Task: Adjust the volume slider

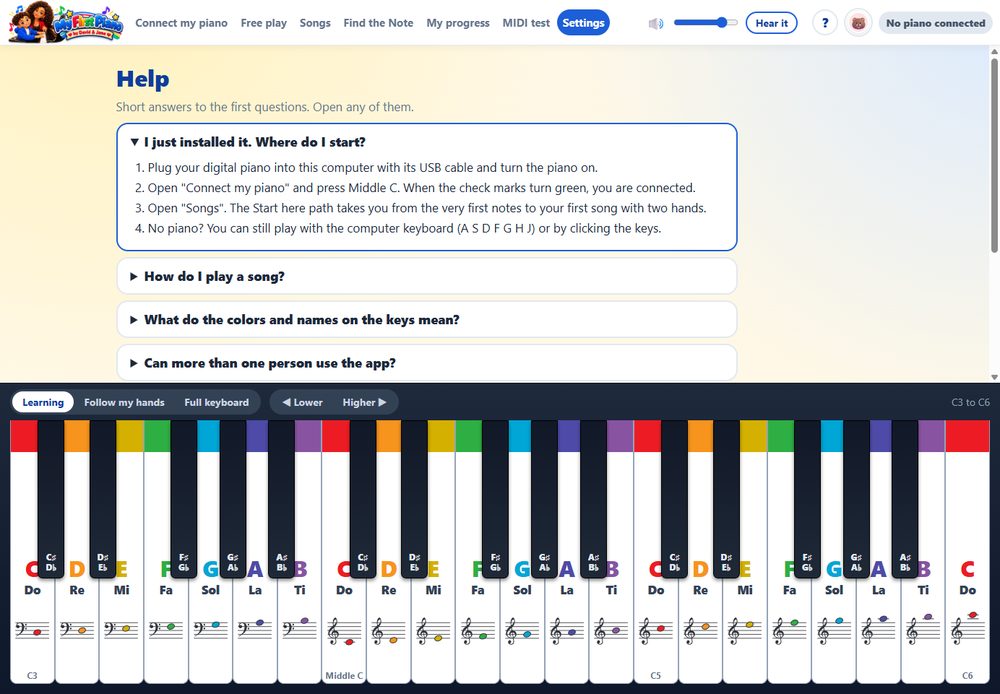Action: (705, 23)
